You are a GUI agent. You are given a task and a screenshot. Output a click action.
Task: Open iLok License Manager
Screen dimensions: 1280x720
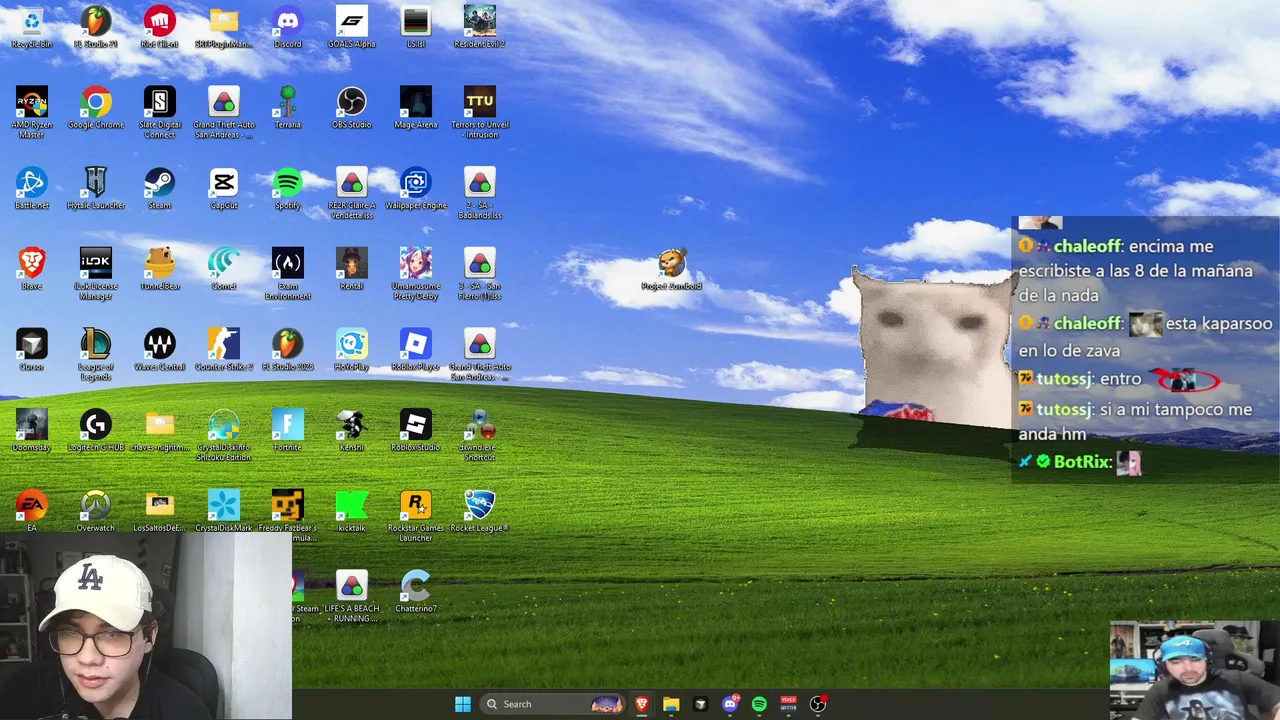[x=96, y=274]
